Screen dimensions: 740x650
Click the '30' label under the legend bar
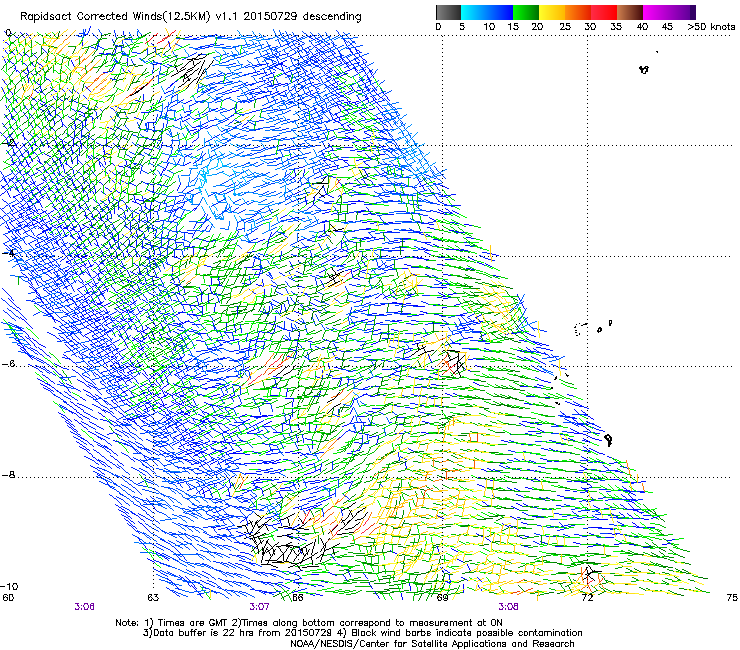click(x=590, y=27)
